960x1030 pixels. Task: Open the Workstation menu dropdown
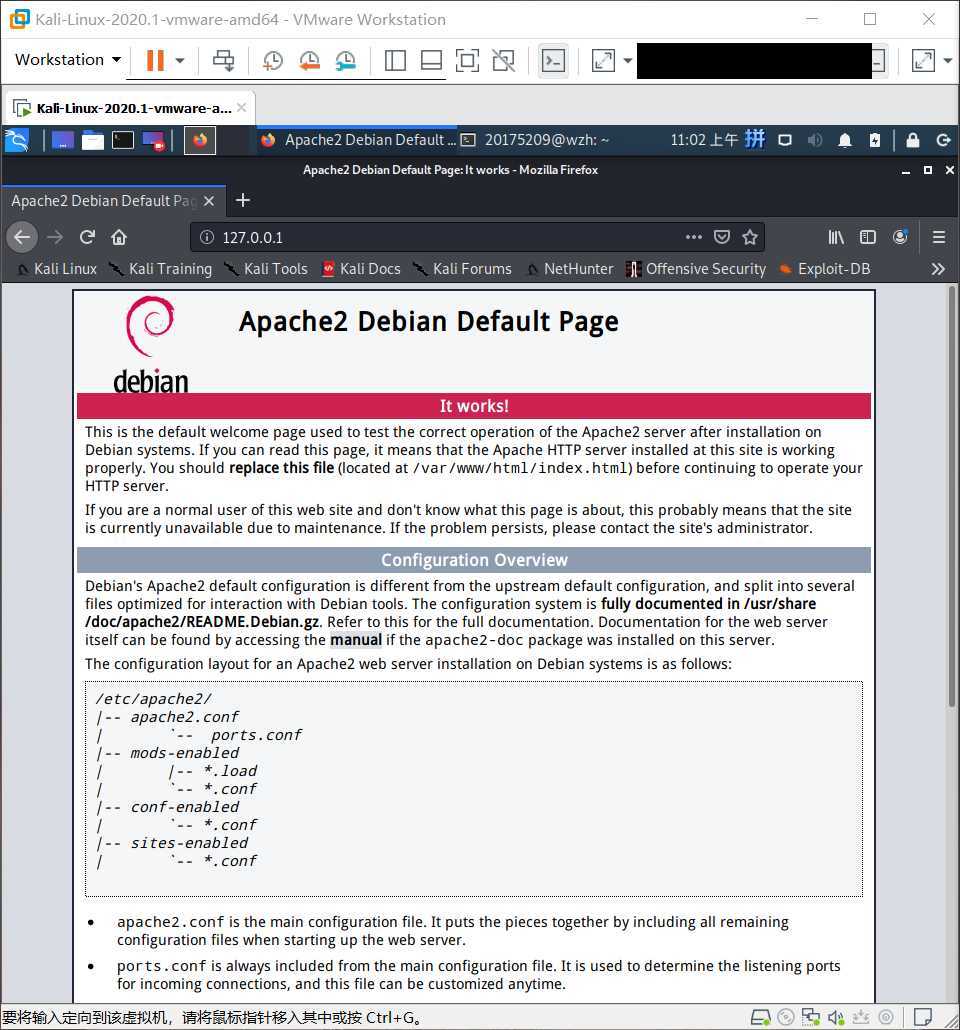coord(68,60)
